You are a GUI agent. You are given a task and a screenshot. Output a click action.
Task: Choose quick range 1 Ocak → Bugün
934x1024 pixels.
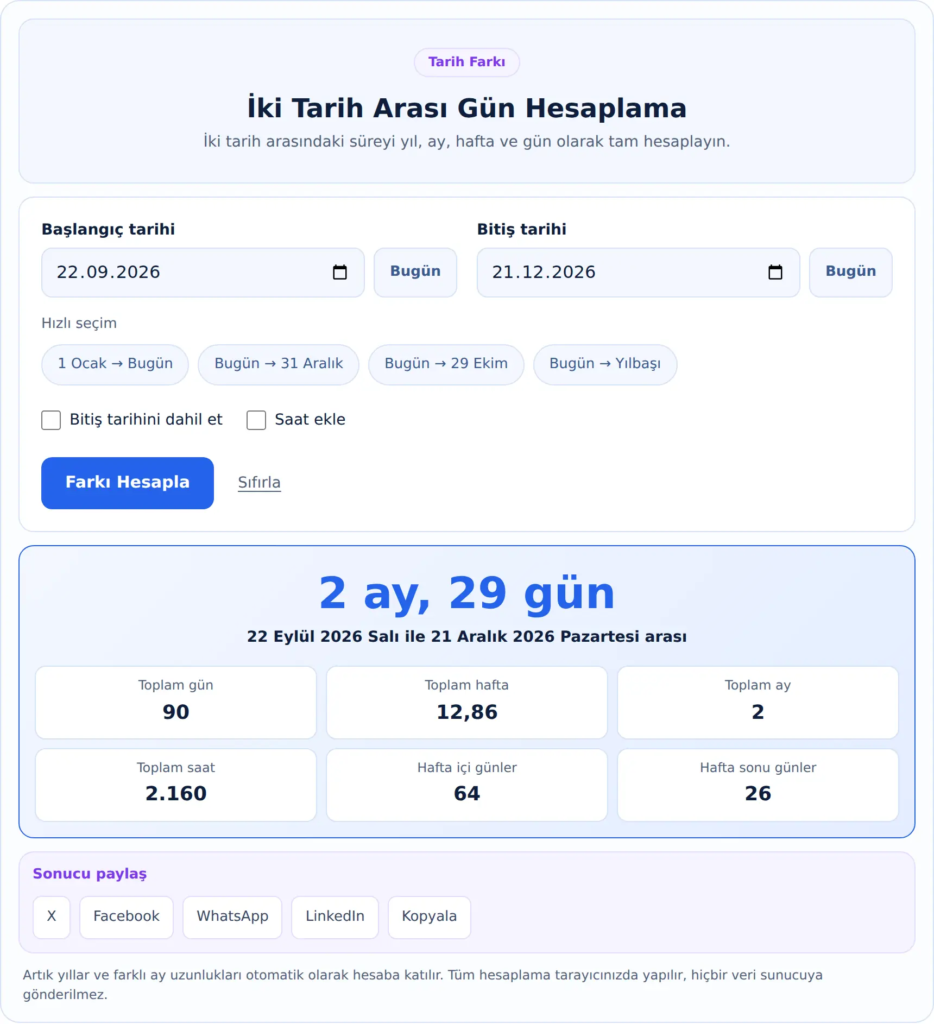tap(115, 364)
